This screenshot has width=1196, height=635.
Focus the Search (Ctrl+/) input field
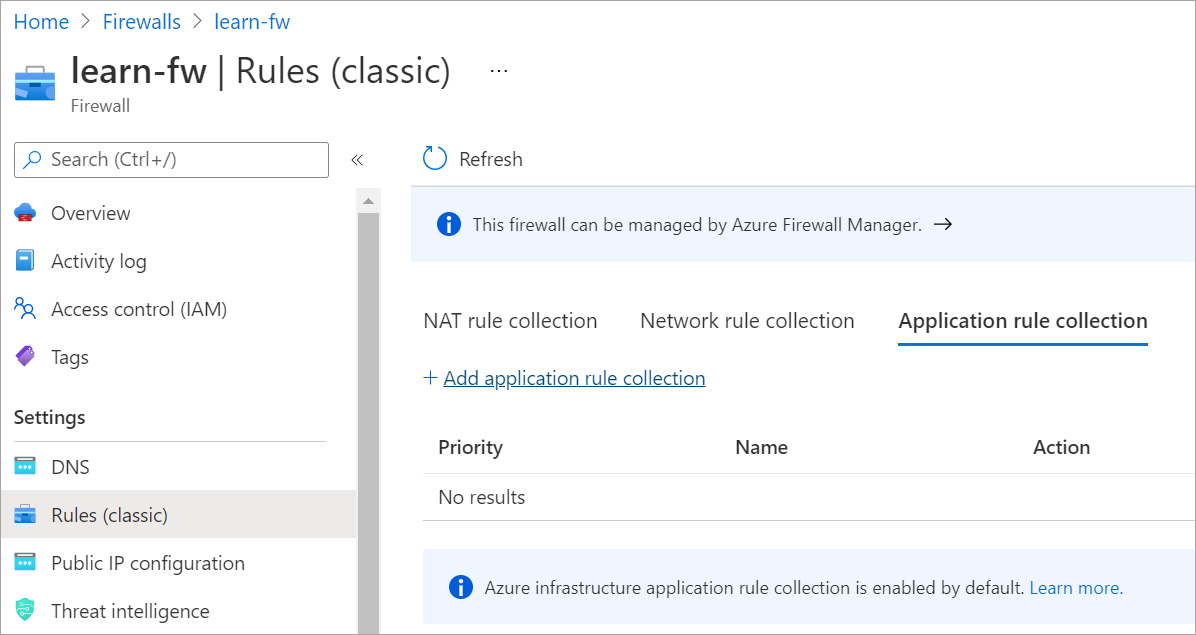click(x=172, y=159)
